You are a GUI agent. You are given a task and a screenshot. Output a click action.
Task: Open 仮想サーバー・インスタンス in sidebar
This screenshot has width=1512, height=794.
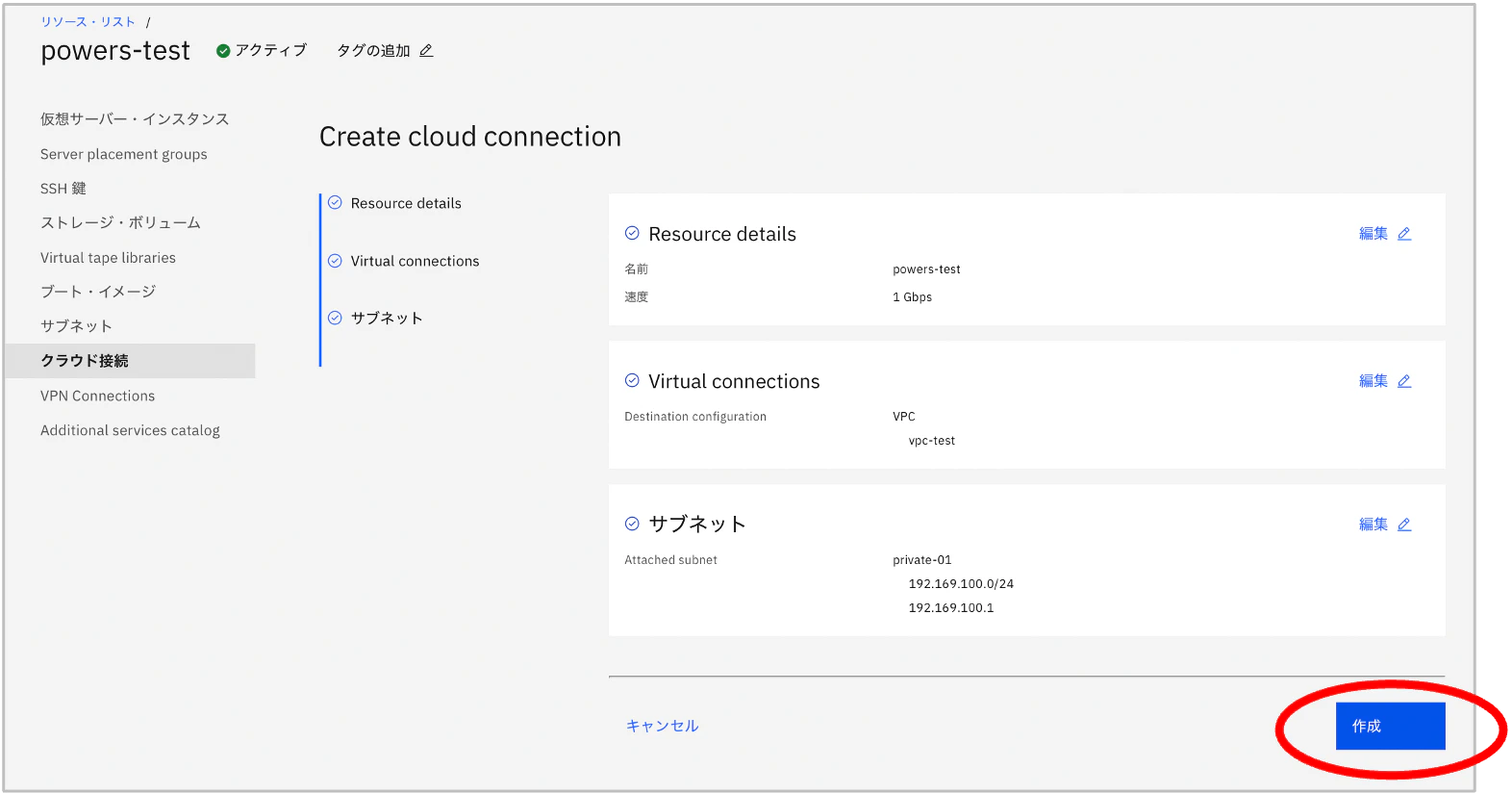[135, 119]
